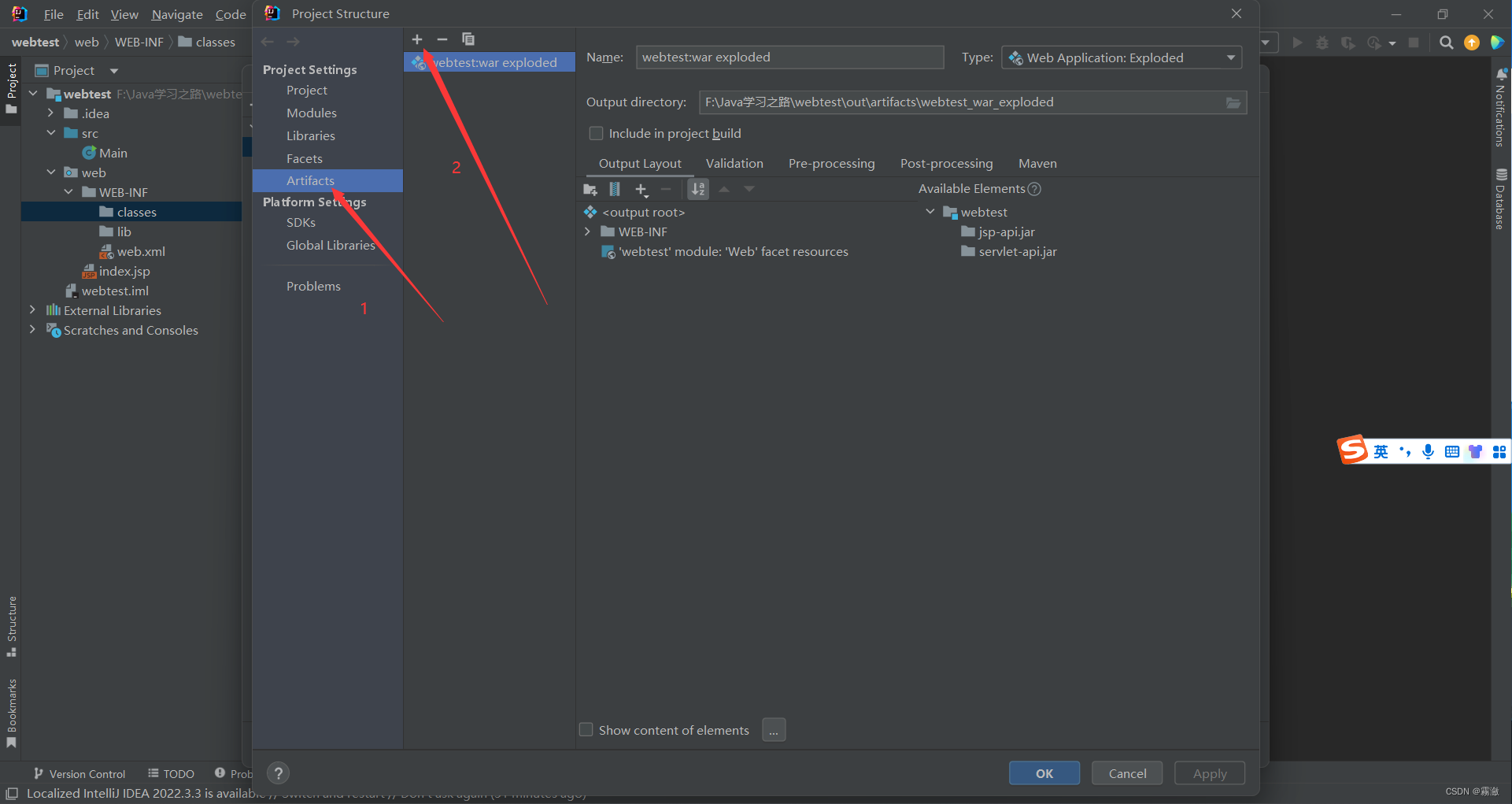Viewport: 1512px width, 804px height.
Task: Click the ellipsis button beside Show content
Action: 774,730
